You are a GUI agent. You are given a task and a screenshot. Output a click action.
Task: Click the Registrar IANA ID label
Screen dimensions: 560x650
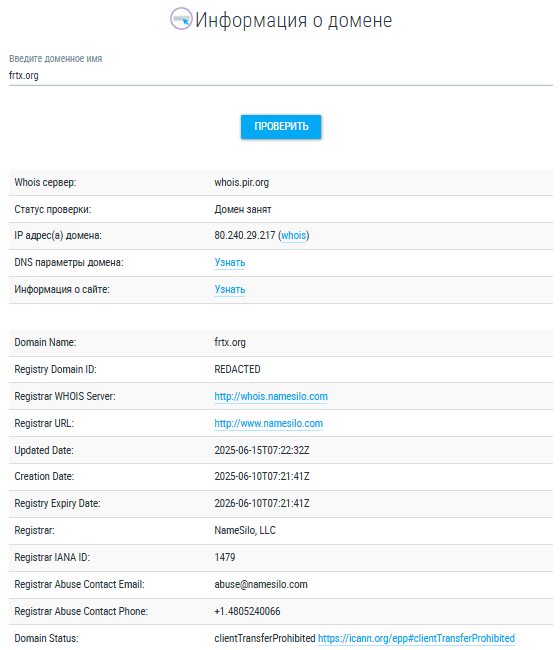pos(52,557)
